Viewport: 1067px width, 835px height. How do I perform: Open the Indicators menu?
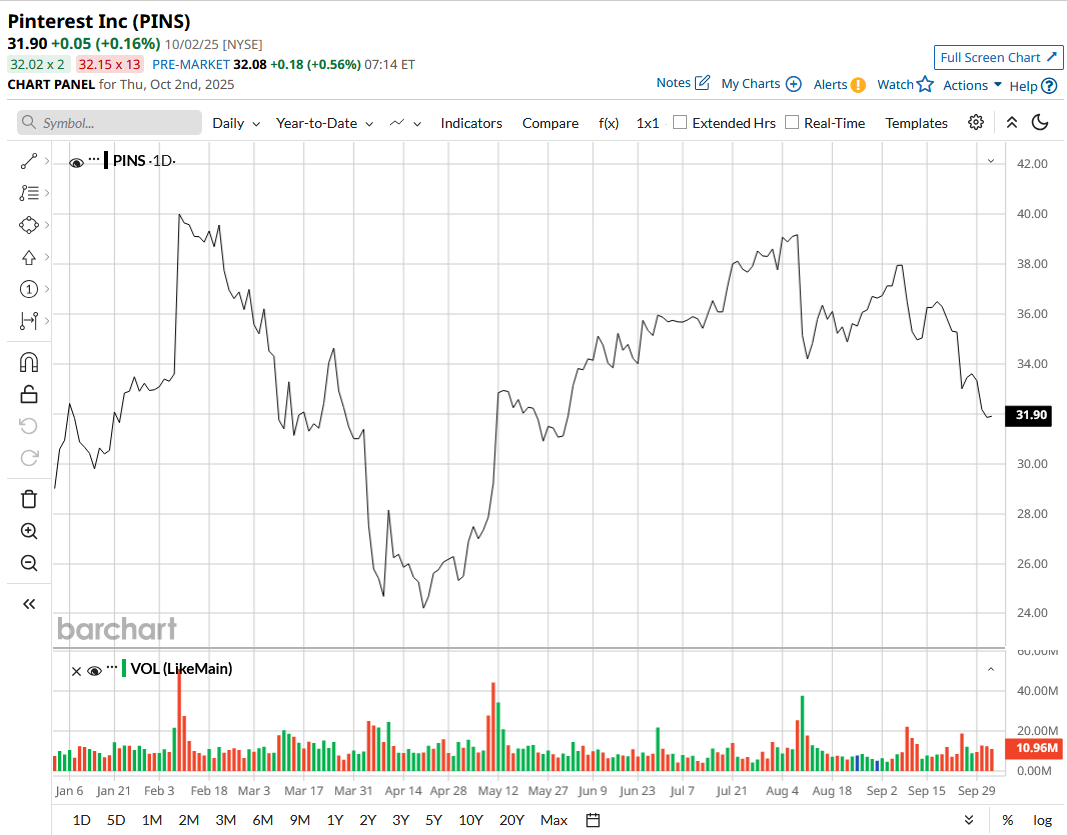(x=471, y=123)
